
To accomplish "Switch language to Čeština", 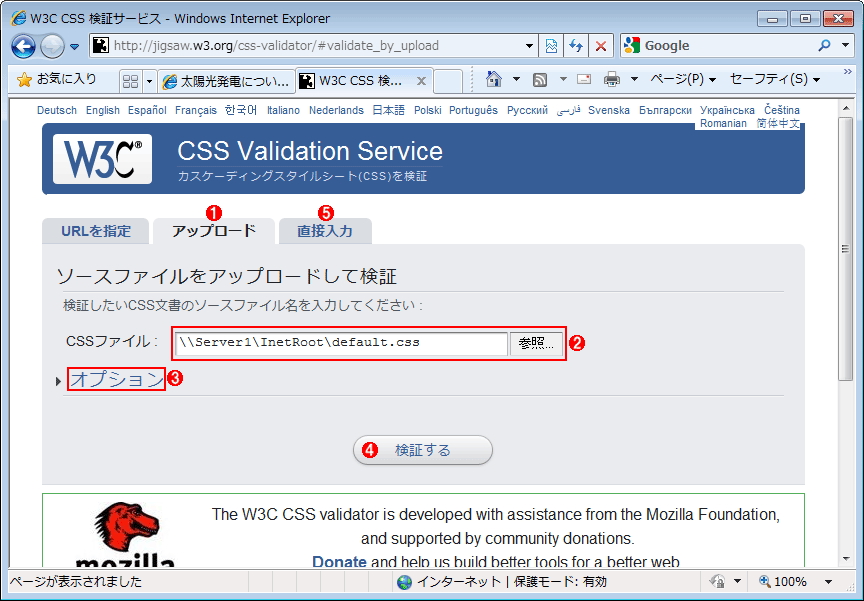I will 782,110.
